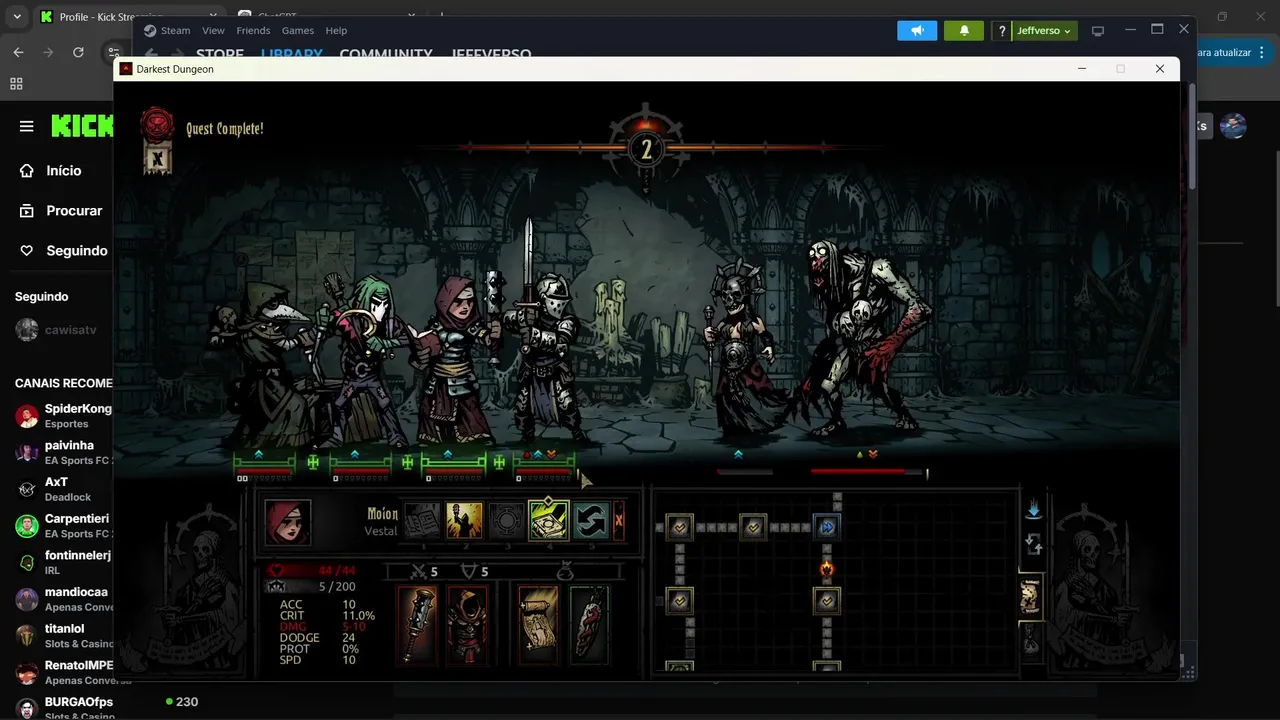Click the swap arrows icon beside map
Viewport: 1280px width, 720px height.
(1034, 545)
